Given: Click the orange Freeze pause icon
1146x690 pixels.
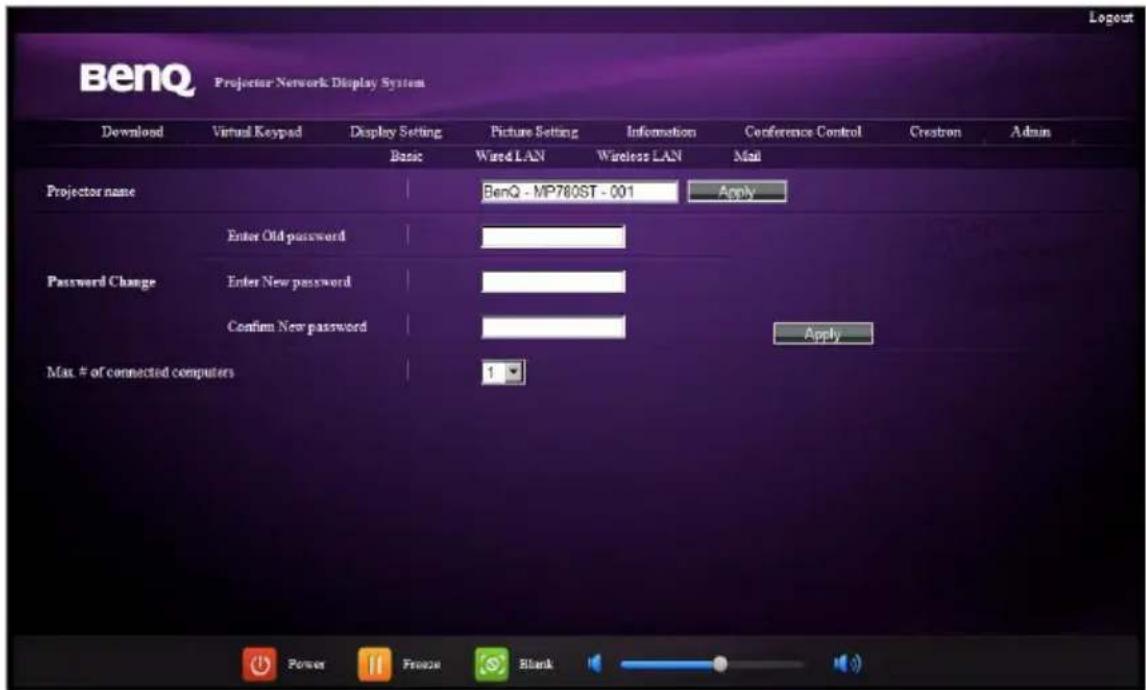Looking at the screenshot, I should 374,664.
